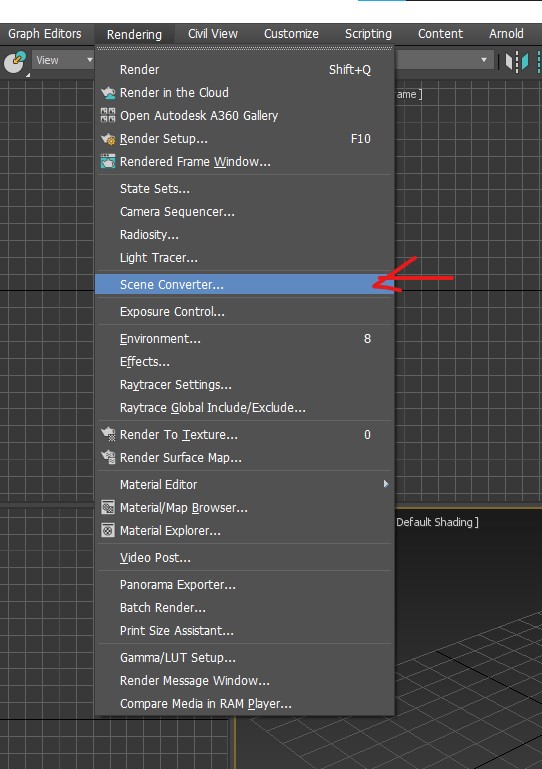542x769 pixels.
Task: Click the Material/Map Browser icon
Action: 108,507
